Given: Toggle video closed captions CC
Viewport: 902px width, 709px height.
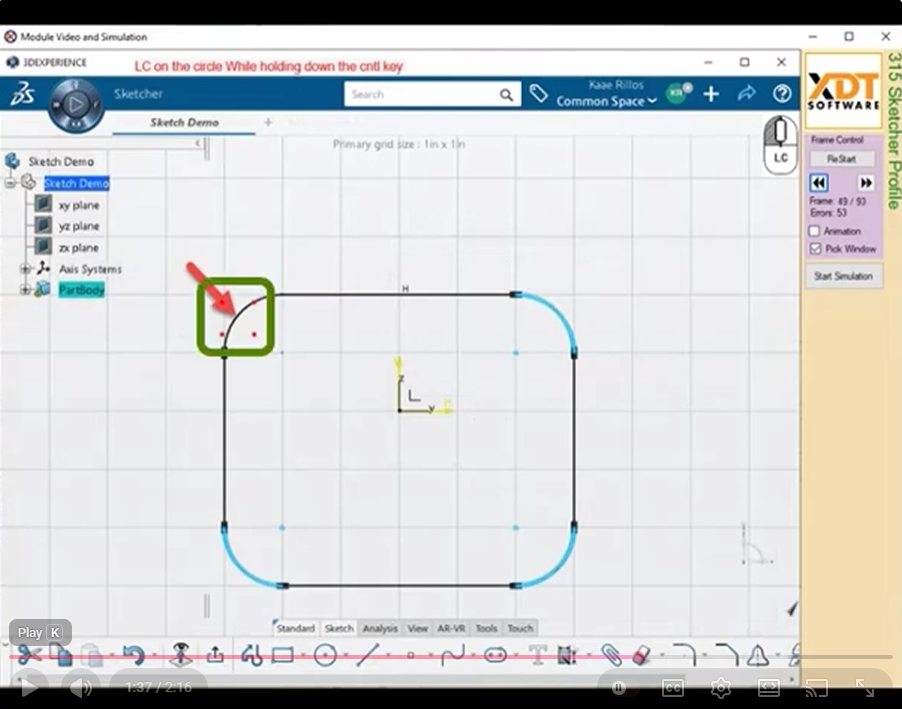Looking at the screenshot, I should tap(672, 687).
